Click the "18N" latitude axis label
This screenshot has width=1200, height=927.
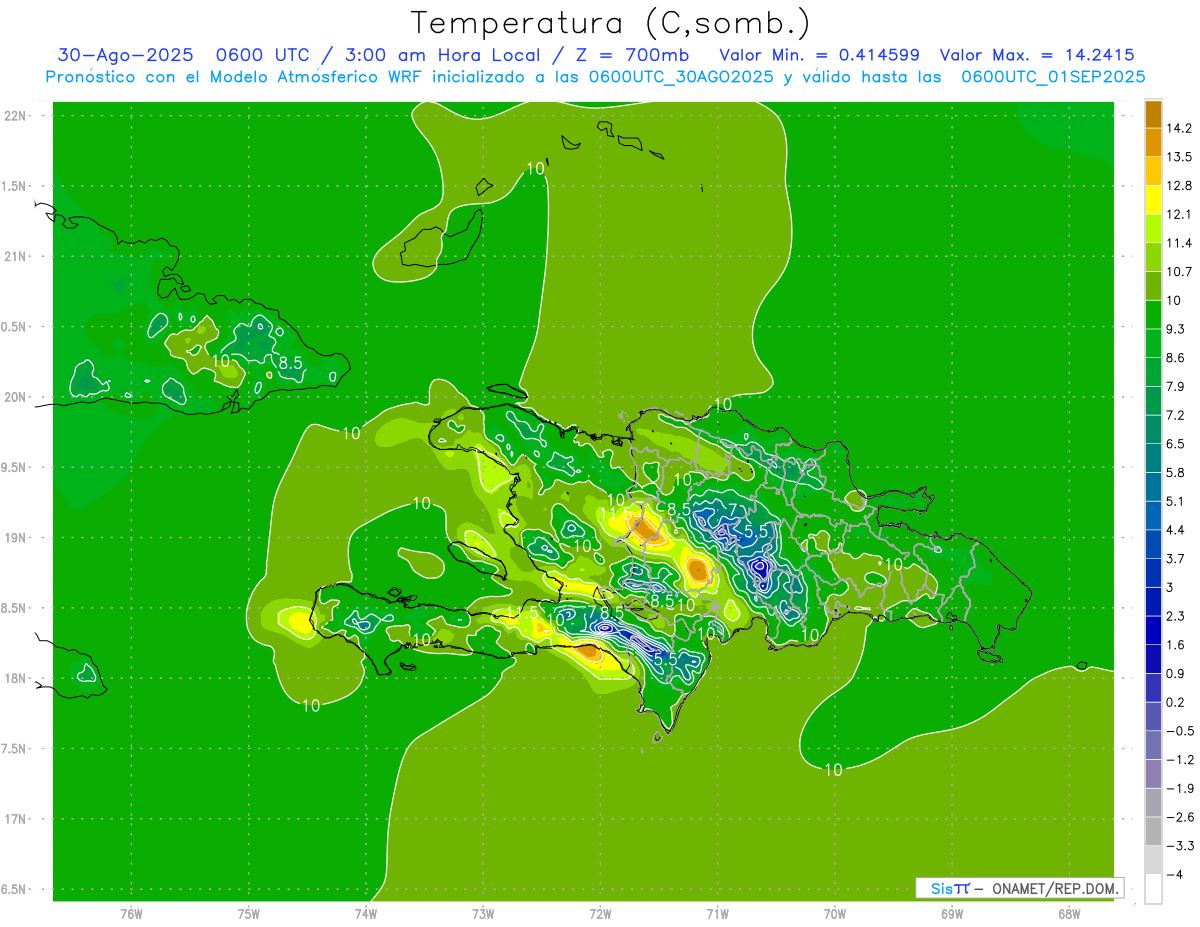point(15,679)
